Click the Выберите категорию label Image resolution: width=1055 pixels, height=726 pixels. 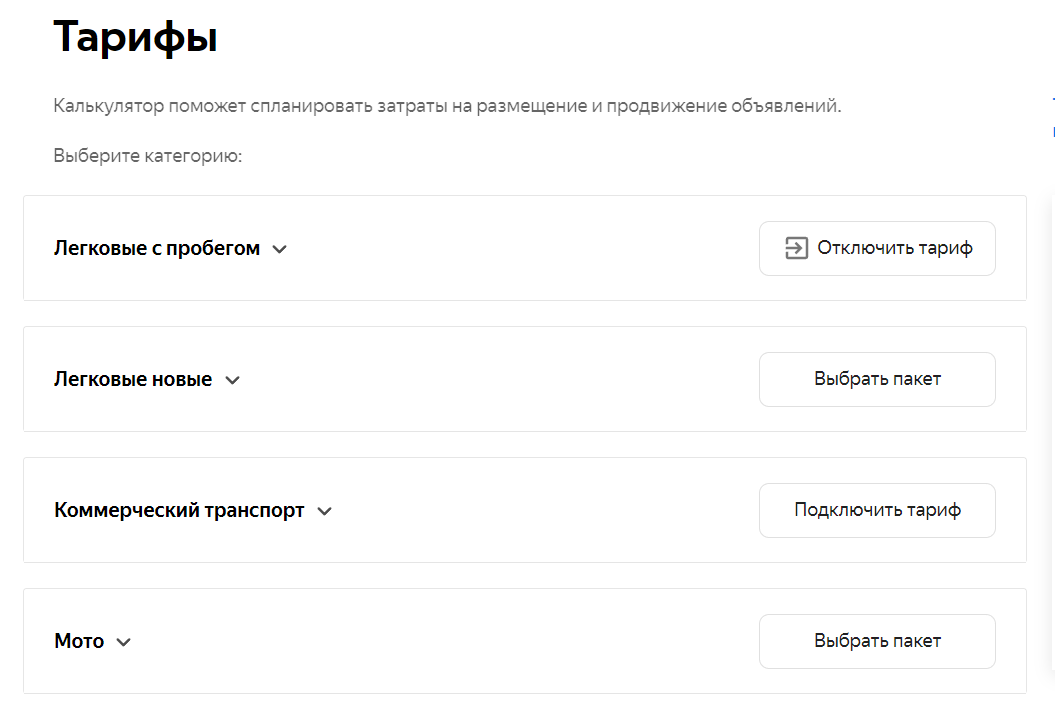pyautogui.click(x=148, y=156)
